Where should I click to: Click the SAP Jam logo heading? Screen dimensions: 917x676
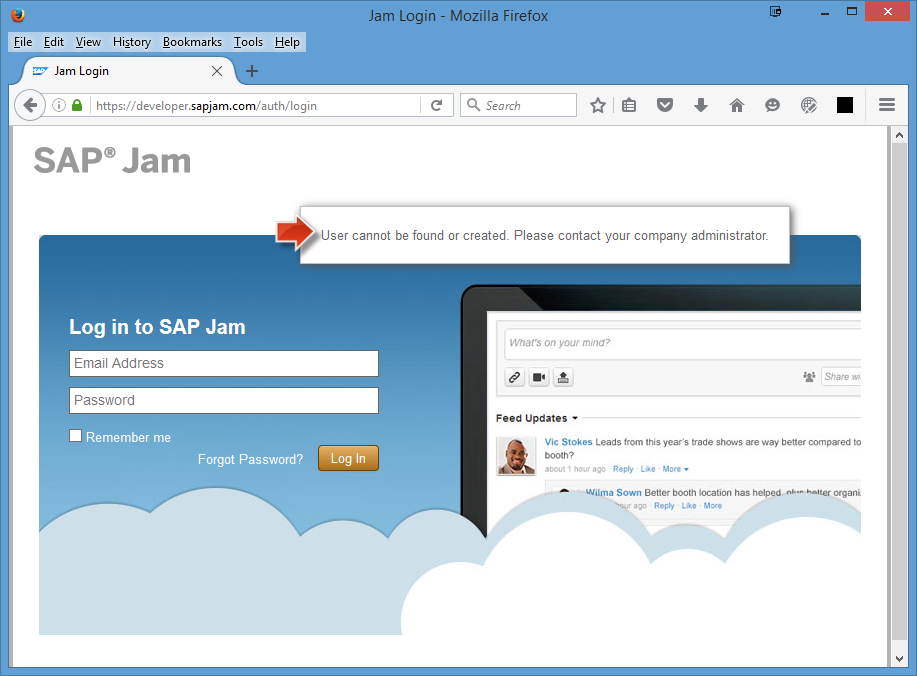(112, 161)
